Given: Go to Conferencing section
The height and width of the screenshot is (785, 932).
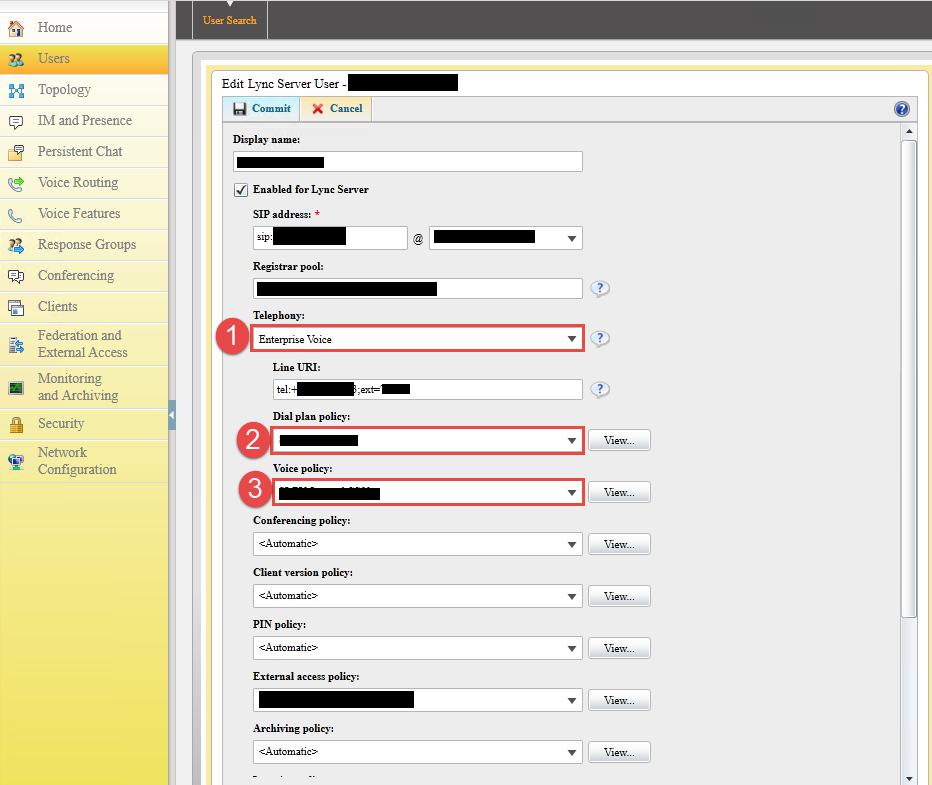Looking at the screenshot, I should (x=84, y=276).
